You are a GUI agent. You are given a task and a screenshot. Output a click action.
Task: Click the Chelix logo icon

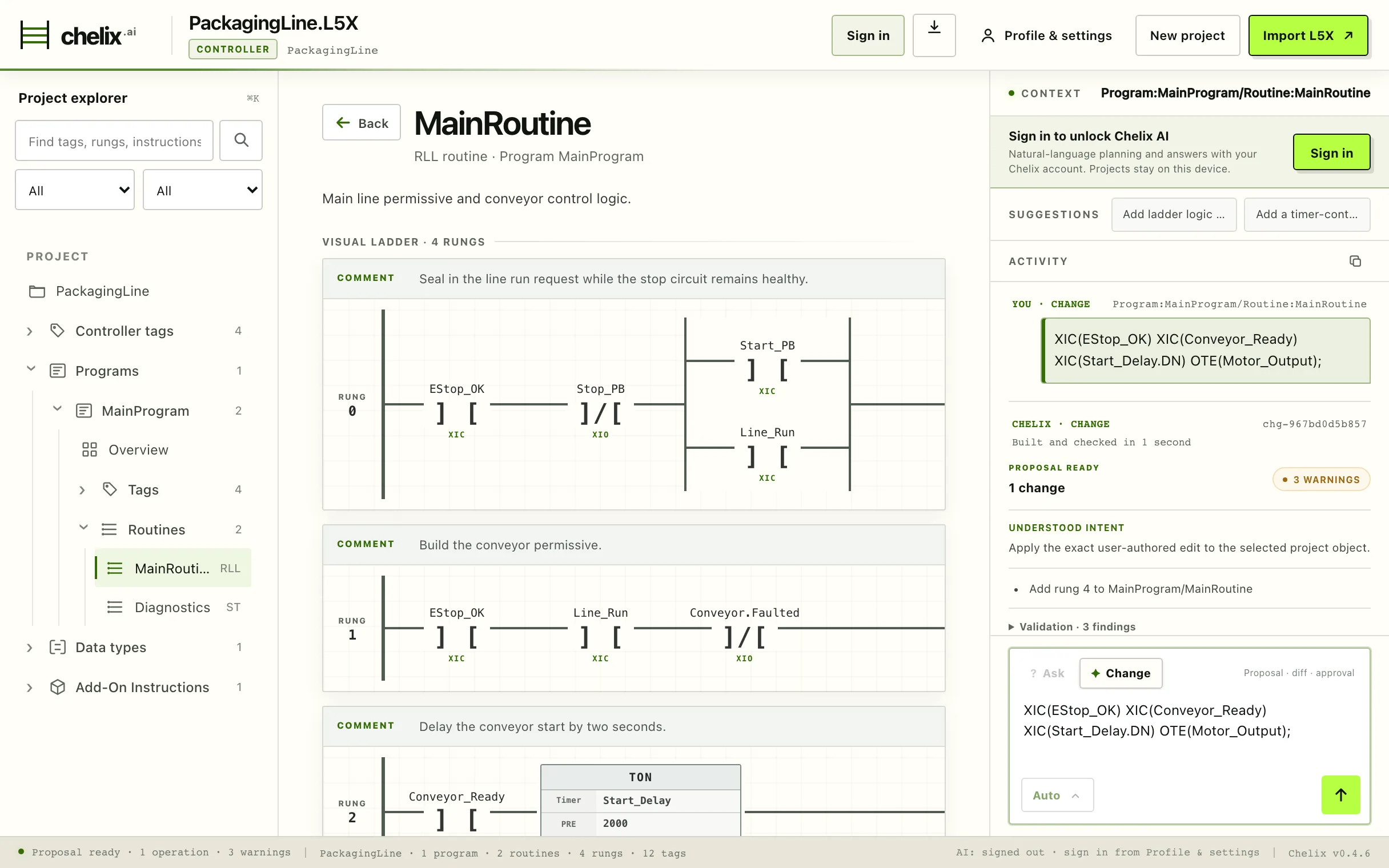pos(34,35)
